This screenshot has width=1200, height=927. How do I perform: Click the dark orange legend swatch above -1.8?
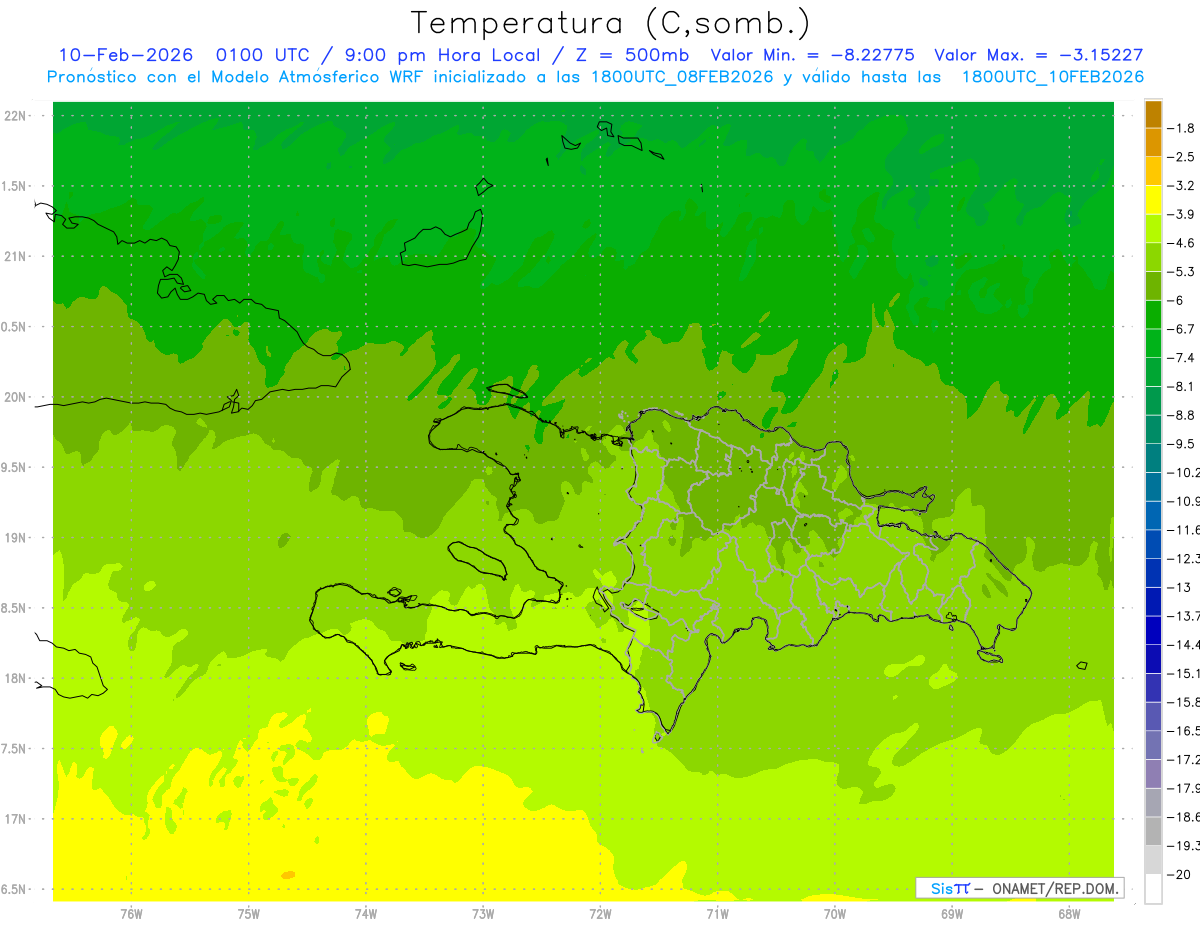[x=1153, y=114]
